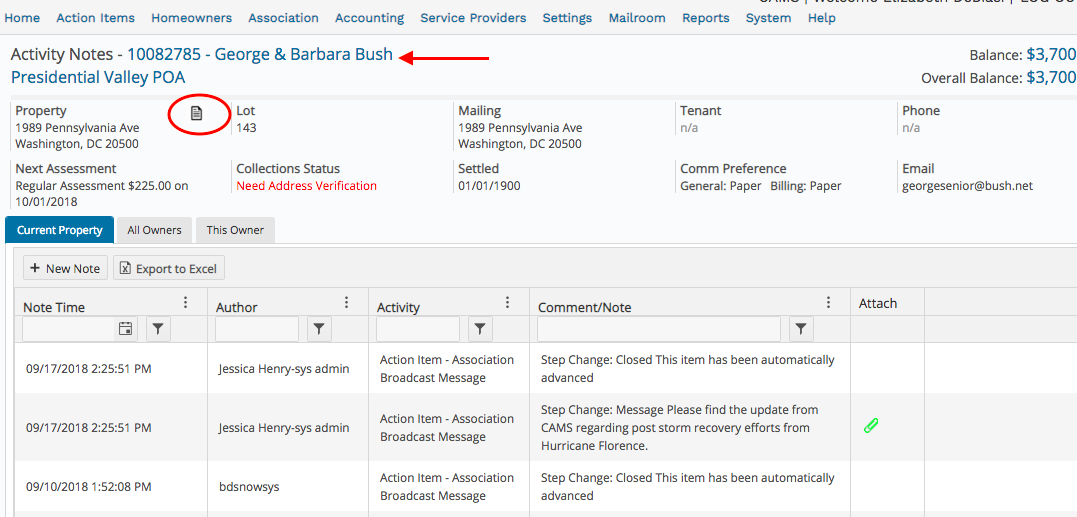Sort by the Author column header
This screenshot has height=517, width=1077.
pos(237,308)
